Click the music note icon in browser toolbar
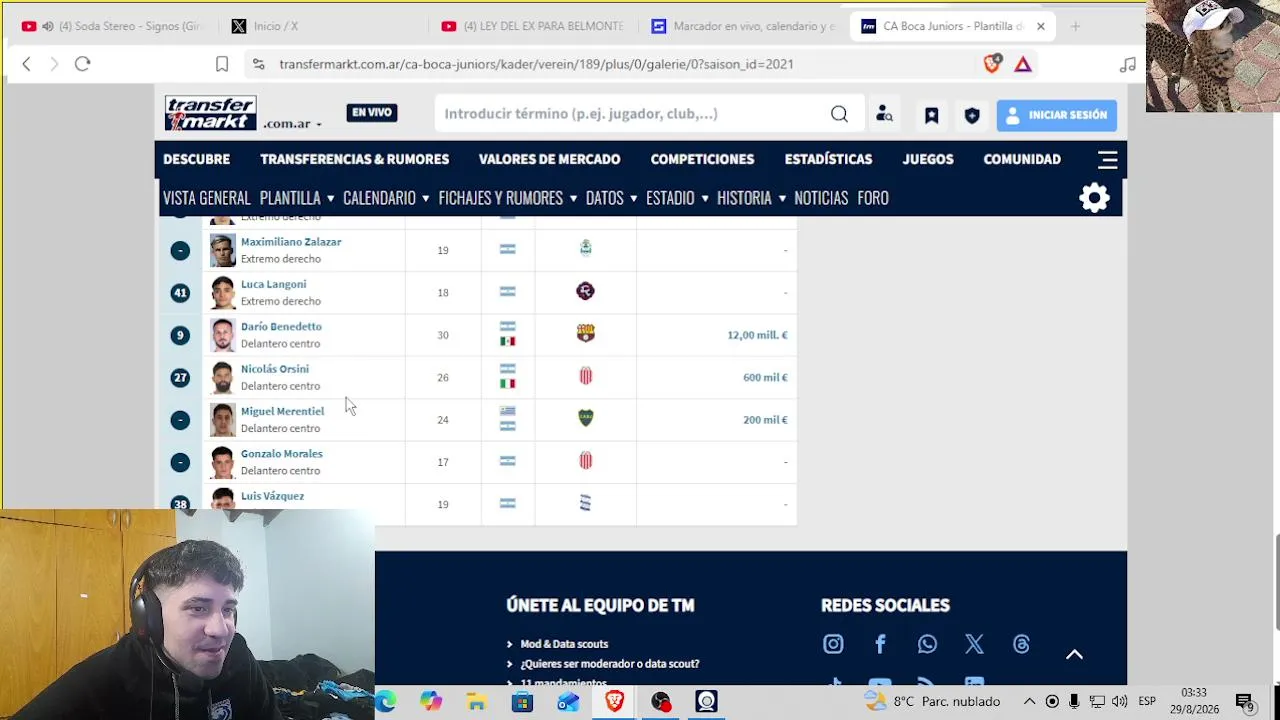 [x=1128, y=64]
